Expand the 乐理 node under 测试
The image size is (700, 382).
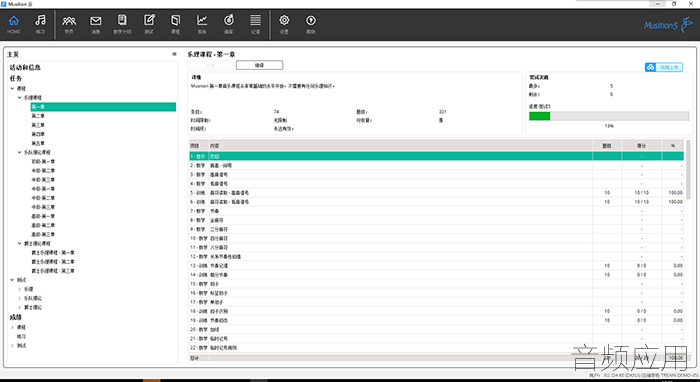pos(19,289)
